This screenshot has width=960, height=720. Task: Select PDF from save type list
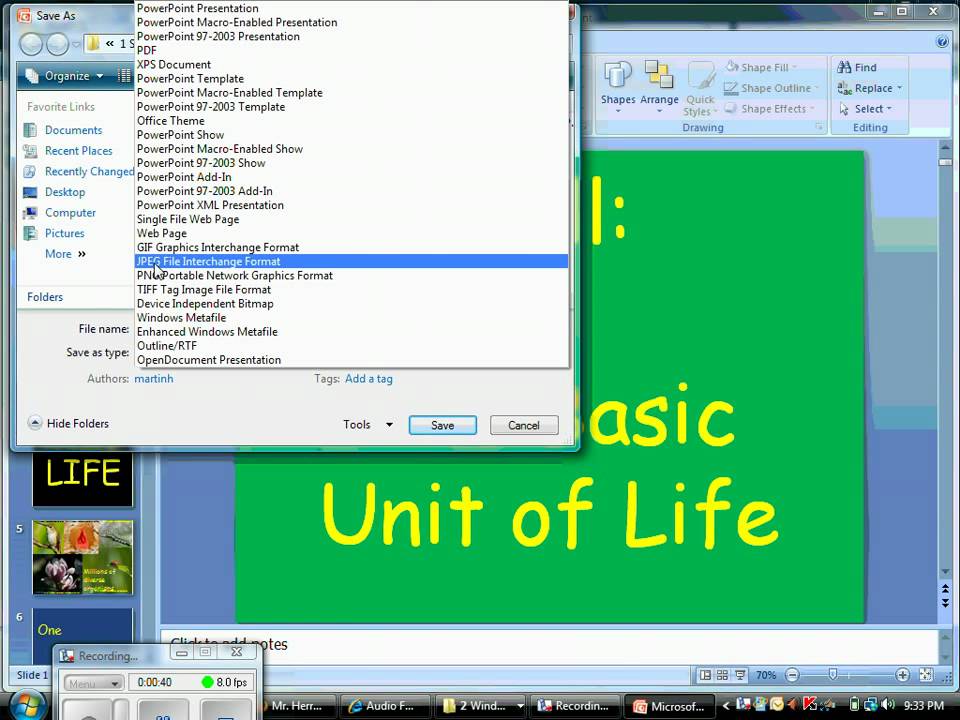[x=351, y=50]
